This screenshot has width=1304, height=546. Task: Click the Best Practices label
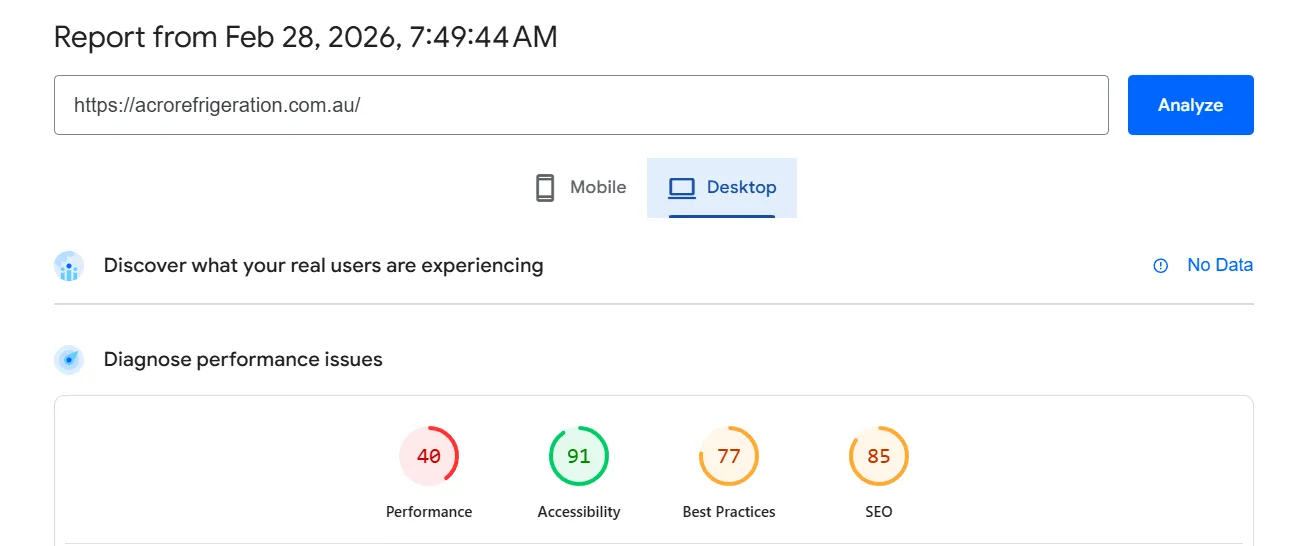point(729,512)
